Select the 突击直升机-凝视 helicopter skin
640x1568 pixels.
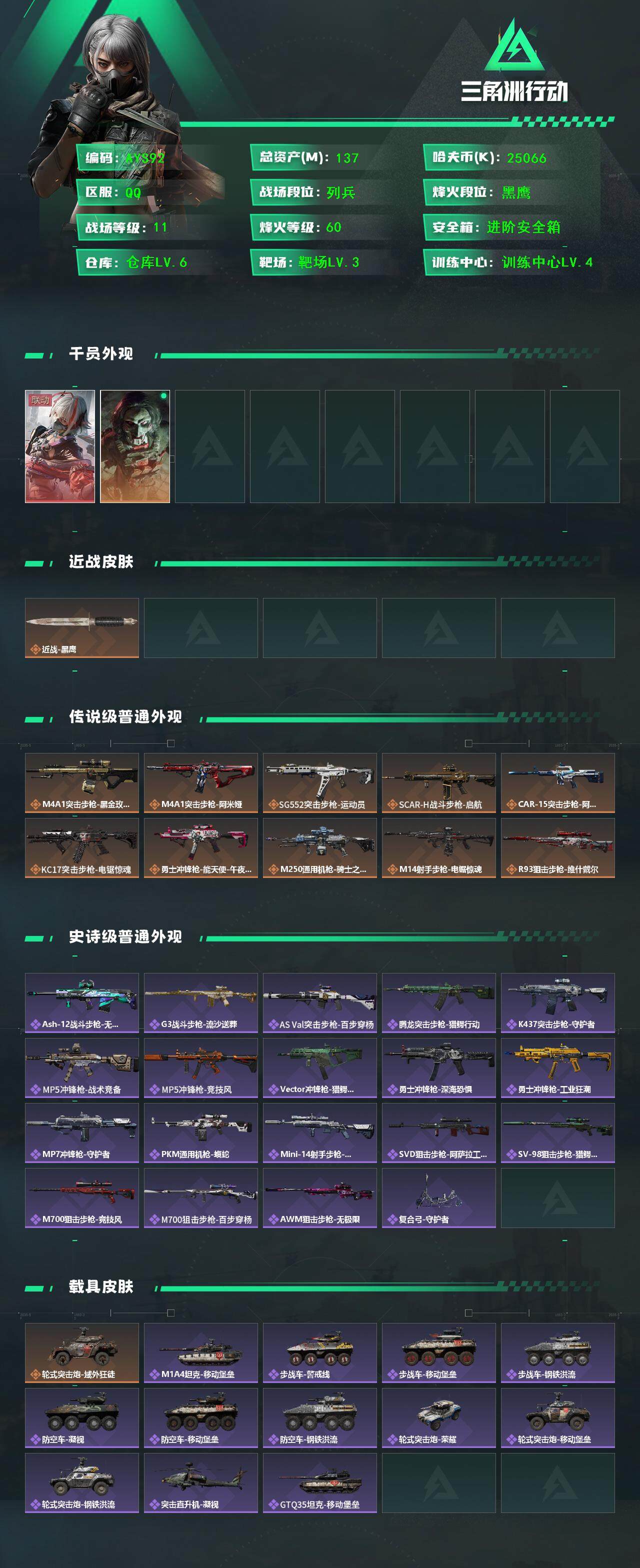coord(200,1482)
